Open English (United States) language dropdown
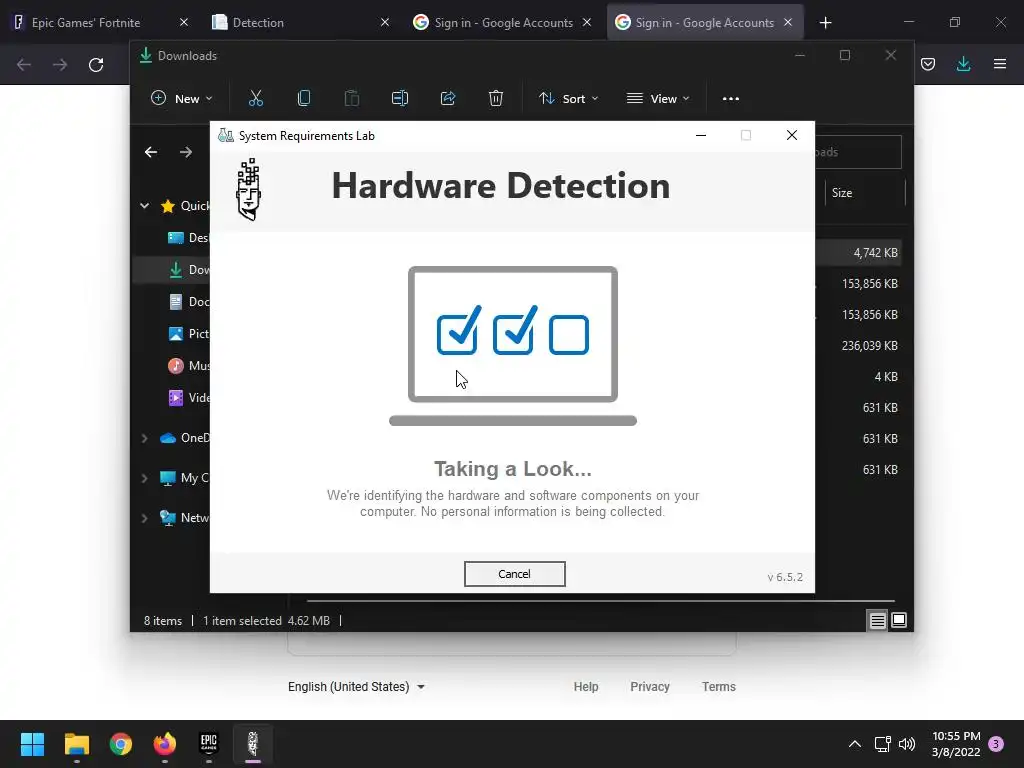This screenshot has width=1024, height=768. point(357,687)
